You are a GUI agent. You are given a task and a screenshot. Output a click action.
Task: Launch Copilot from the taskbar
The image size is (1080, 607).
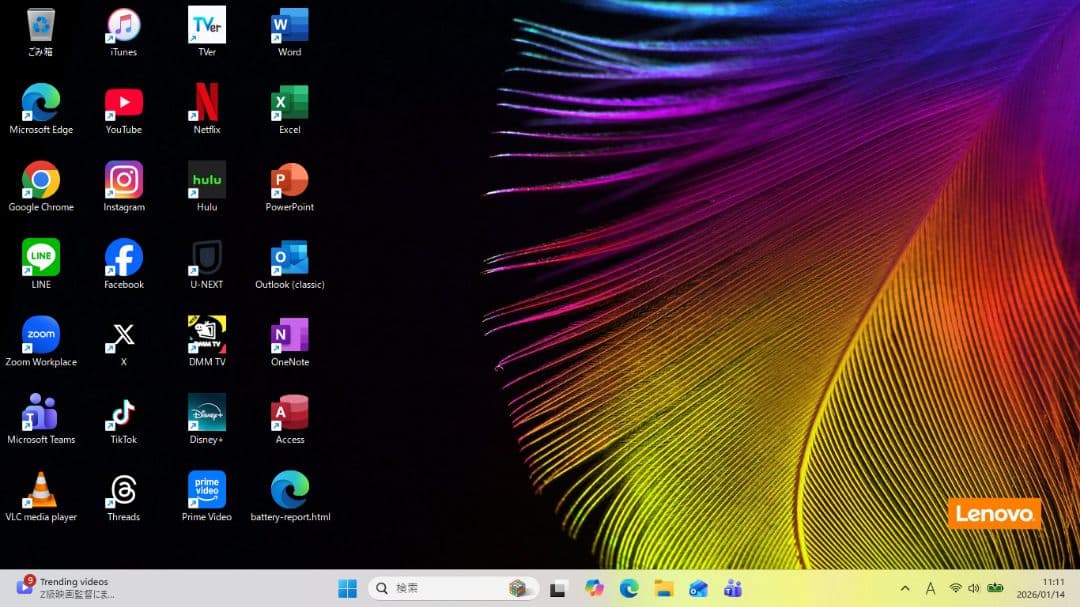(x=594, y=588)
